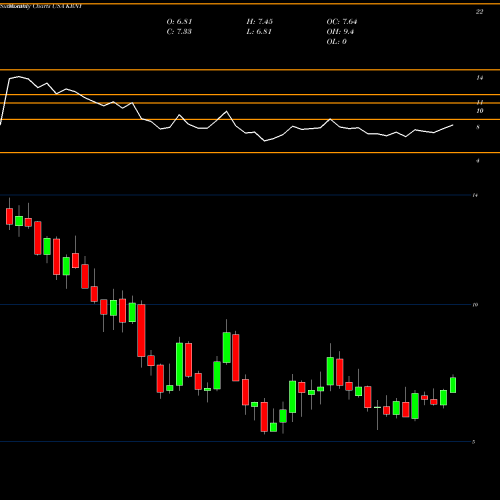The image size is (500, 500).
Task: Click the '11' label on line chart axis
Action: click(x=480, y=102)
